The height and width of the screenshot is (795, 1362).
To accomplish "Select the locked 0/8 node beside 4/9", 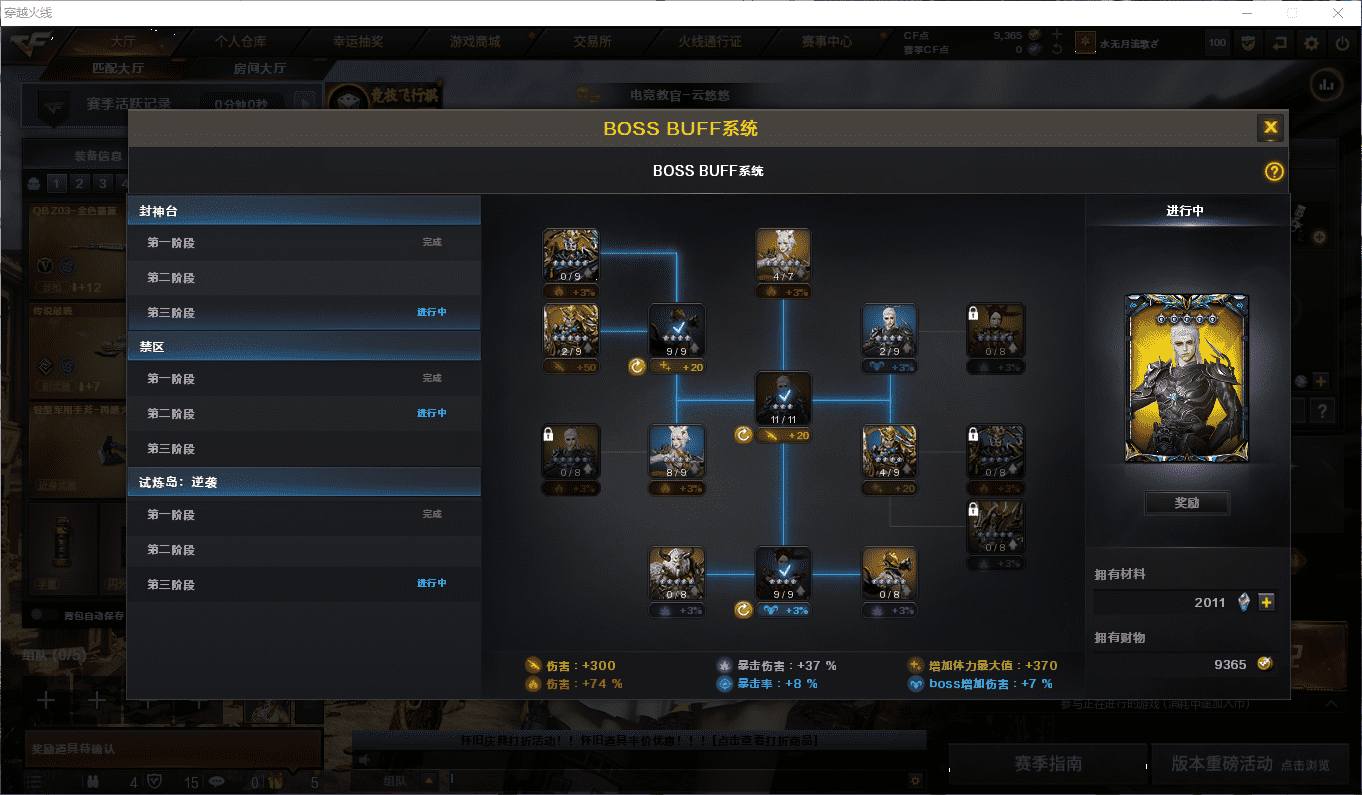I will coord(996,453).
